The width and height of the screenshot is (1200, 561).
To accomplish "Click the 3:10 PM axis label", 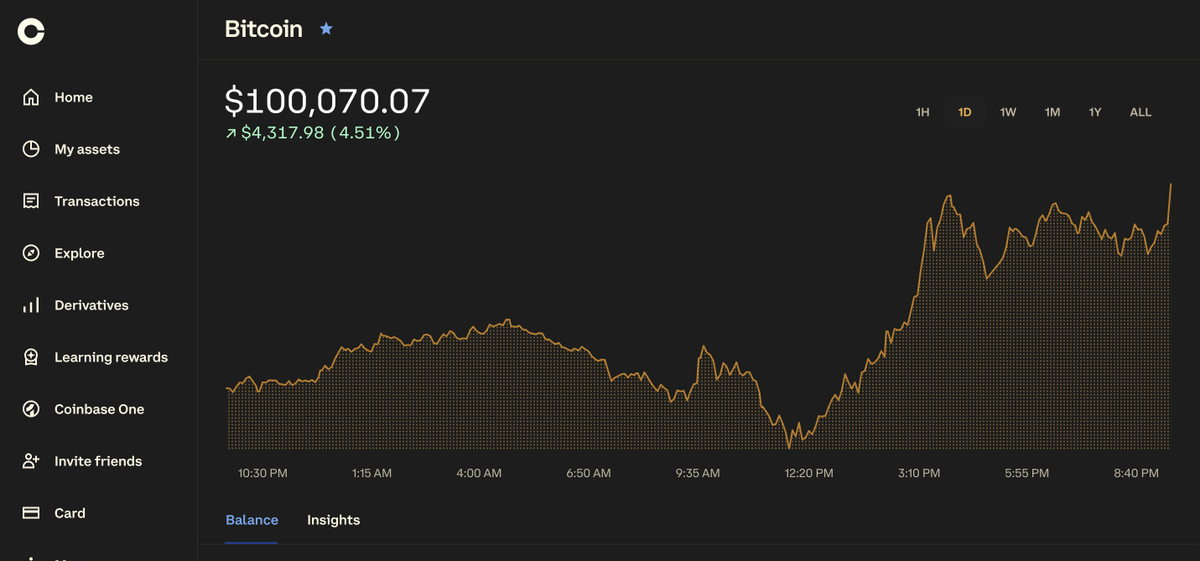I will (x=918, y=473).
